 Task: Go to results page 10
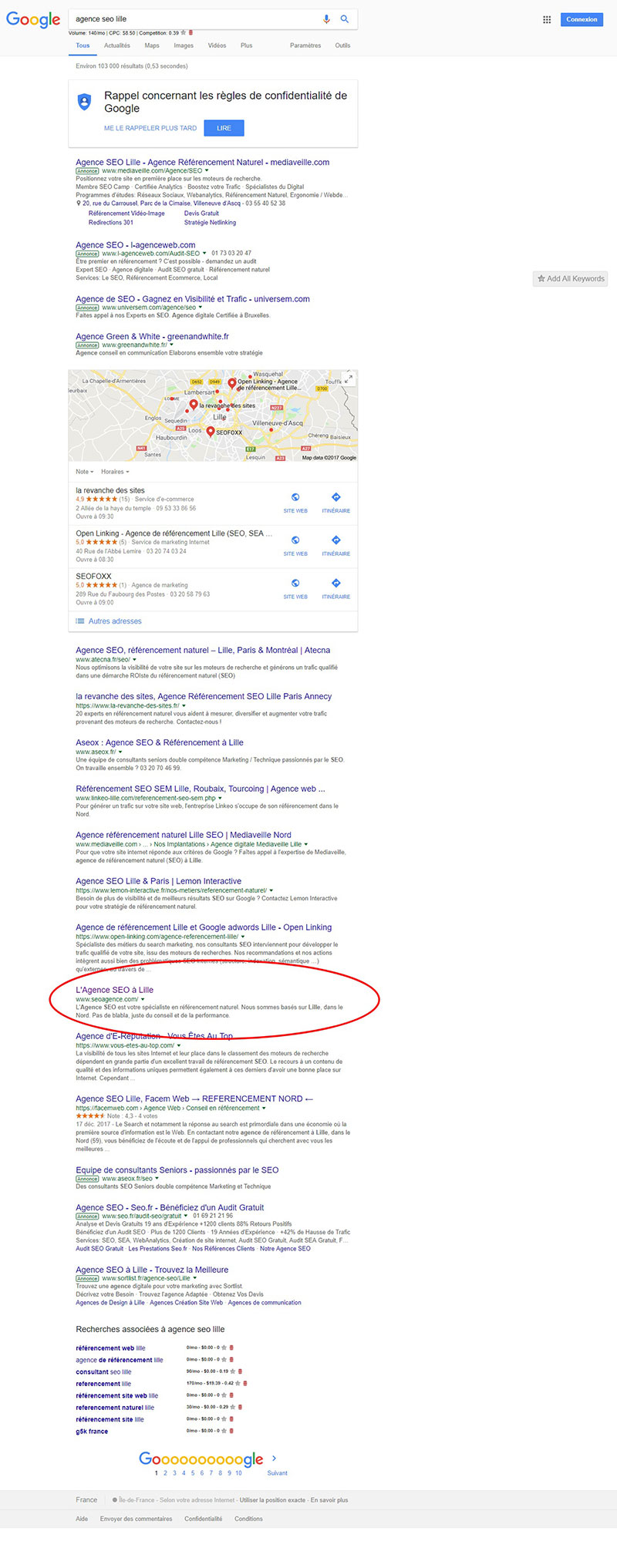click(238, 1473)
